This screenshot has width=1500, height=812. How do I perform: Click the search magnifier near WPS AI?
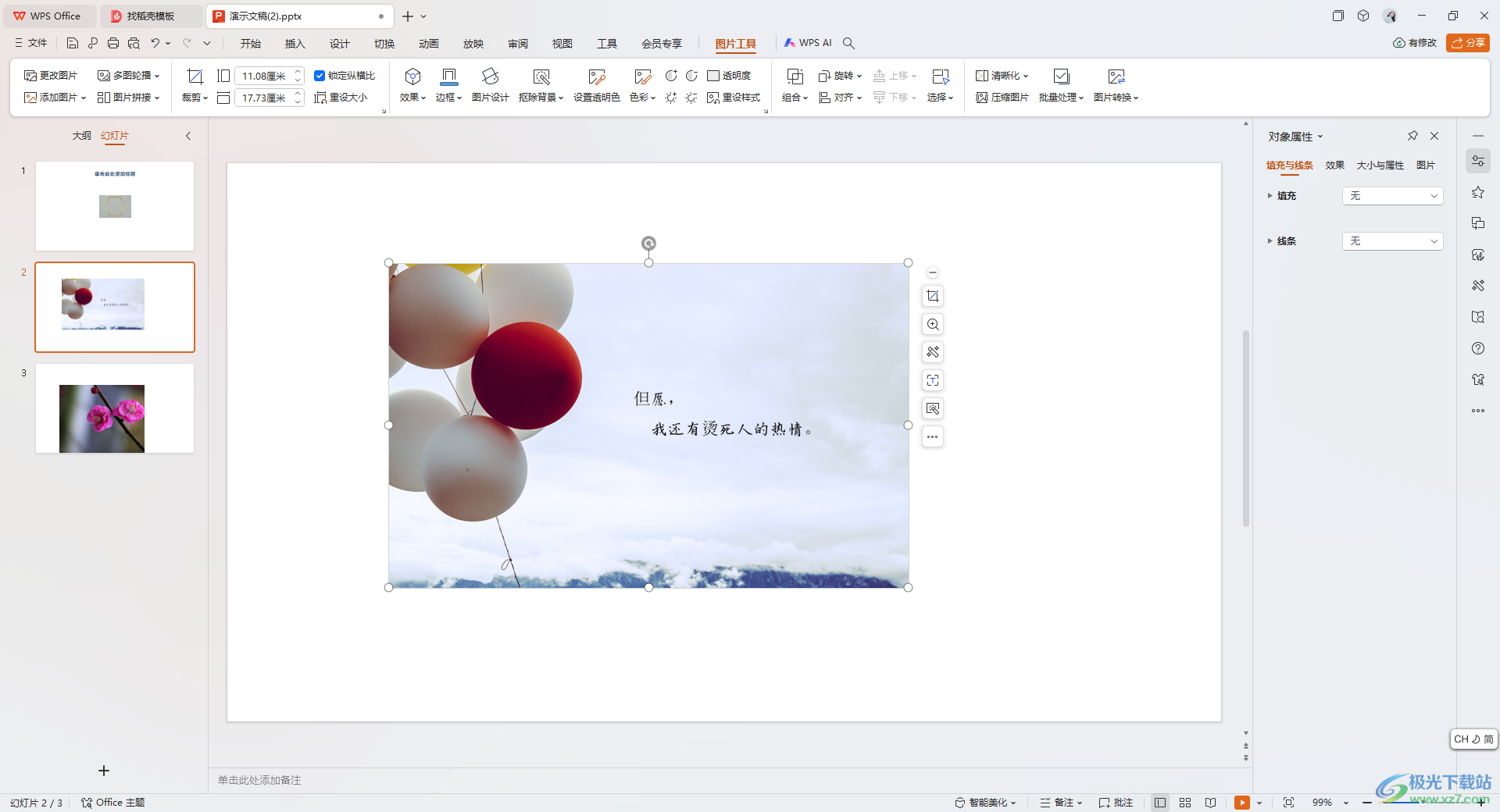point(849,43)
